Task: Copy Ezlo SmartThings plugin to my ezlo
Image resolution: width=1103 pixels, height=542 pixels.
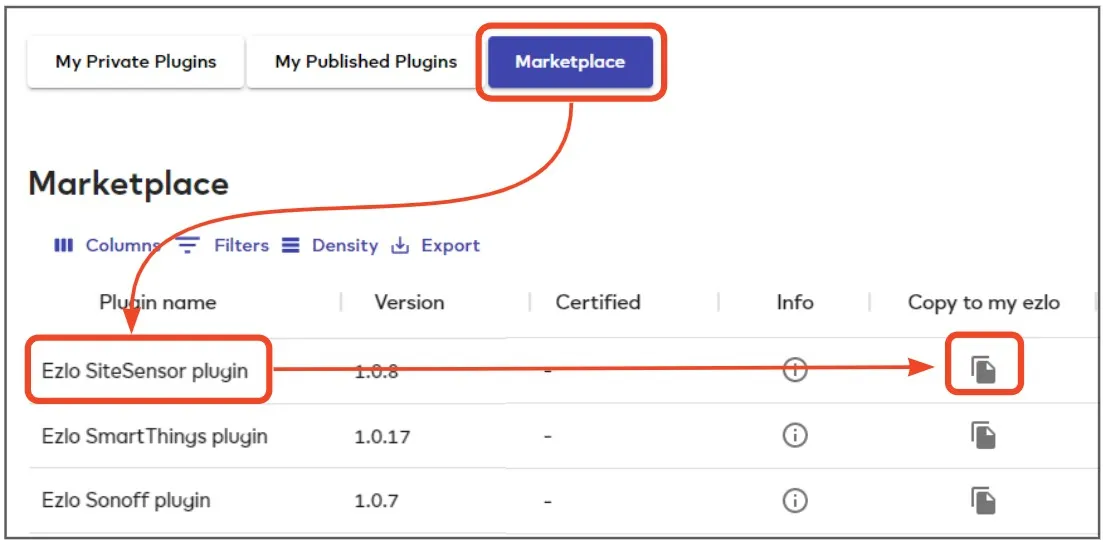Action: [x=984, y=436]
